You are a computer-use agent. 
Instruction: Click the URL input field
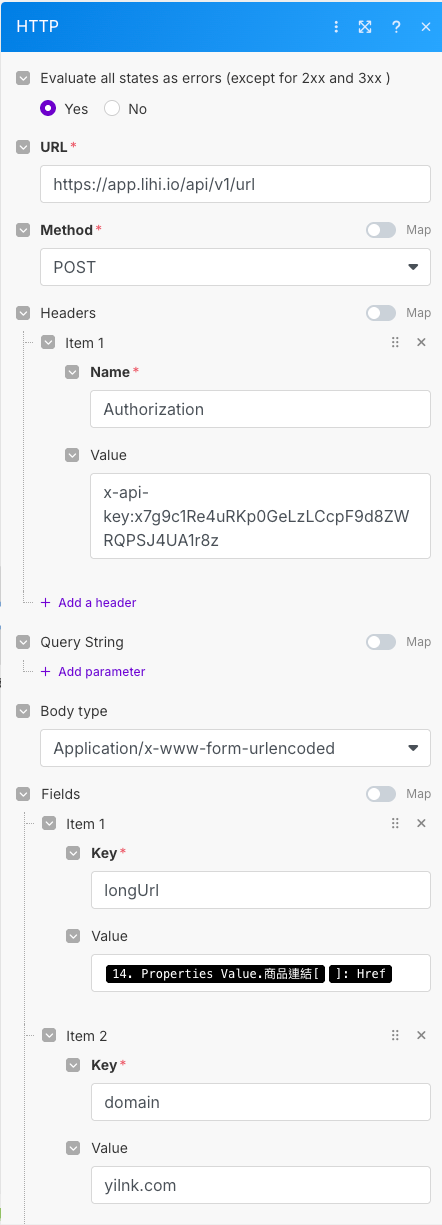click(x=236, y=184)
